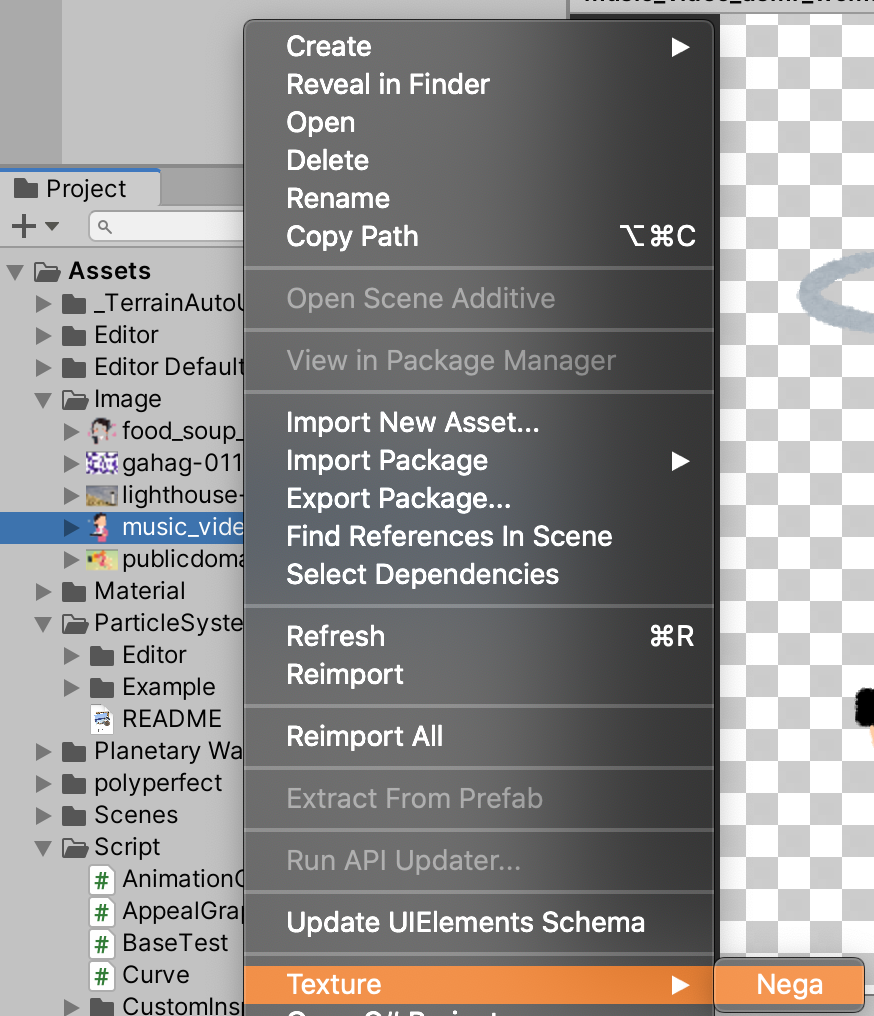This screenshot has height=1016, width=874.
Task: Expand the Scenes folder arrow
Action: [43, 815]
